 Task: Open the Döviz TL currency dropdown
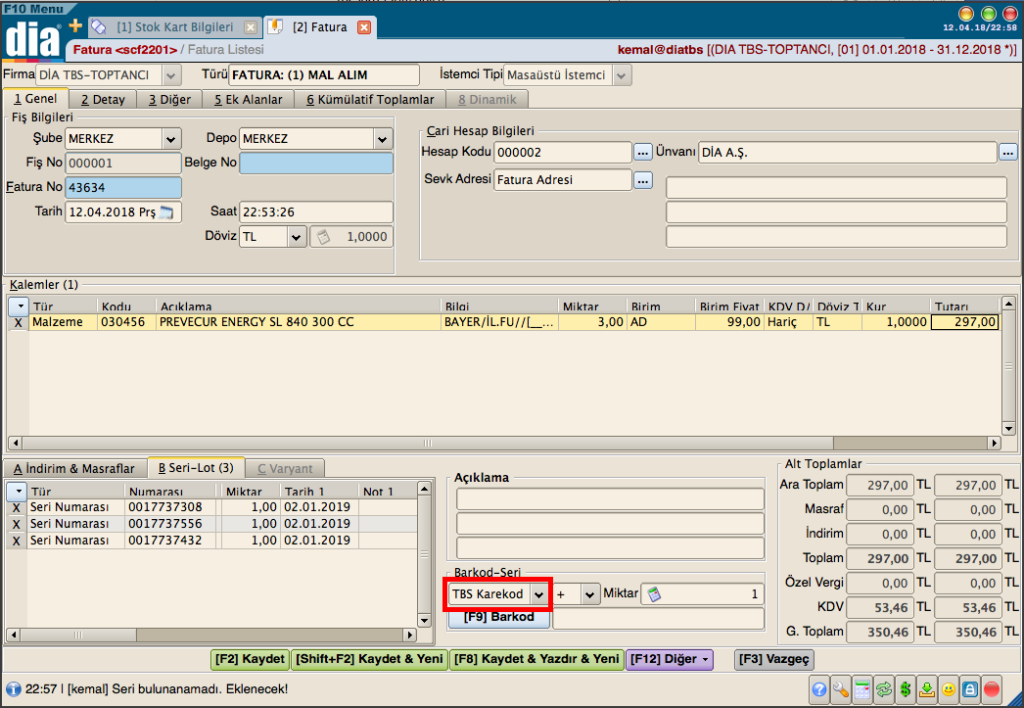(x=296, y=236)
